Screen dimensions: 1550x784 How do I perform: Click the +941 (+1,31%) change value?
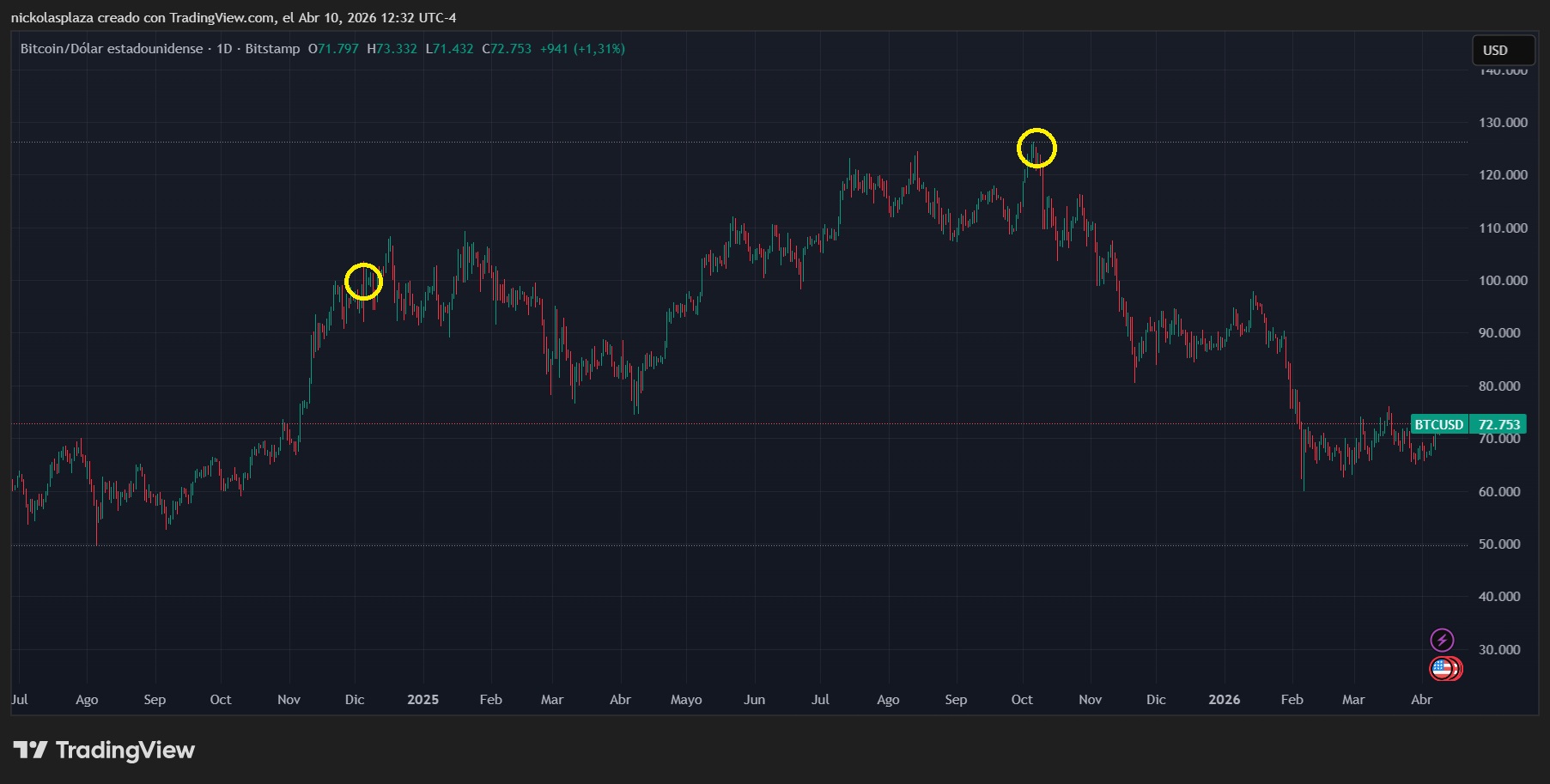582,49
